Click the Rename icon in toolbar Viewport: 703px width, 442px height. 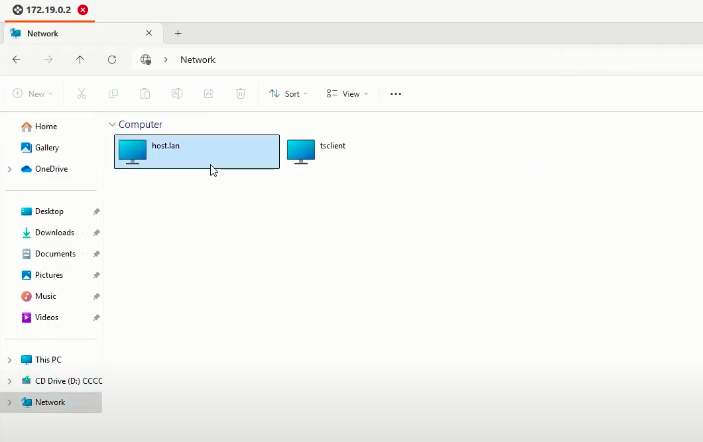[x=177, y=94]
